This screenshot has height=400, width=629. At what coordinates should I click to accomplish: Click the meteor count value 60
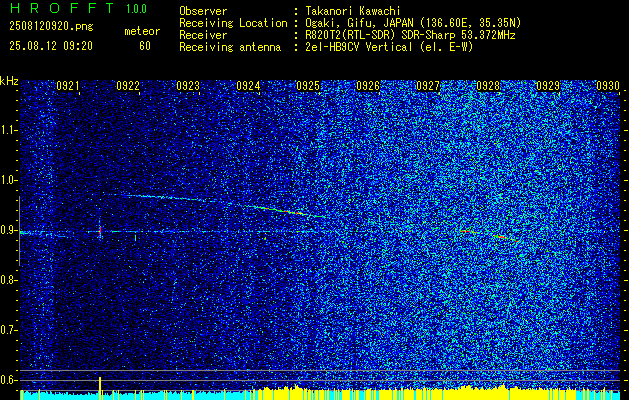tap(145, 46)
